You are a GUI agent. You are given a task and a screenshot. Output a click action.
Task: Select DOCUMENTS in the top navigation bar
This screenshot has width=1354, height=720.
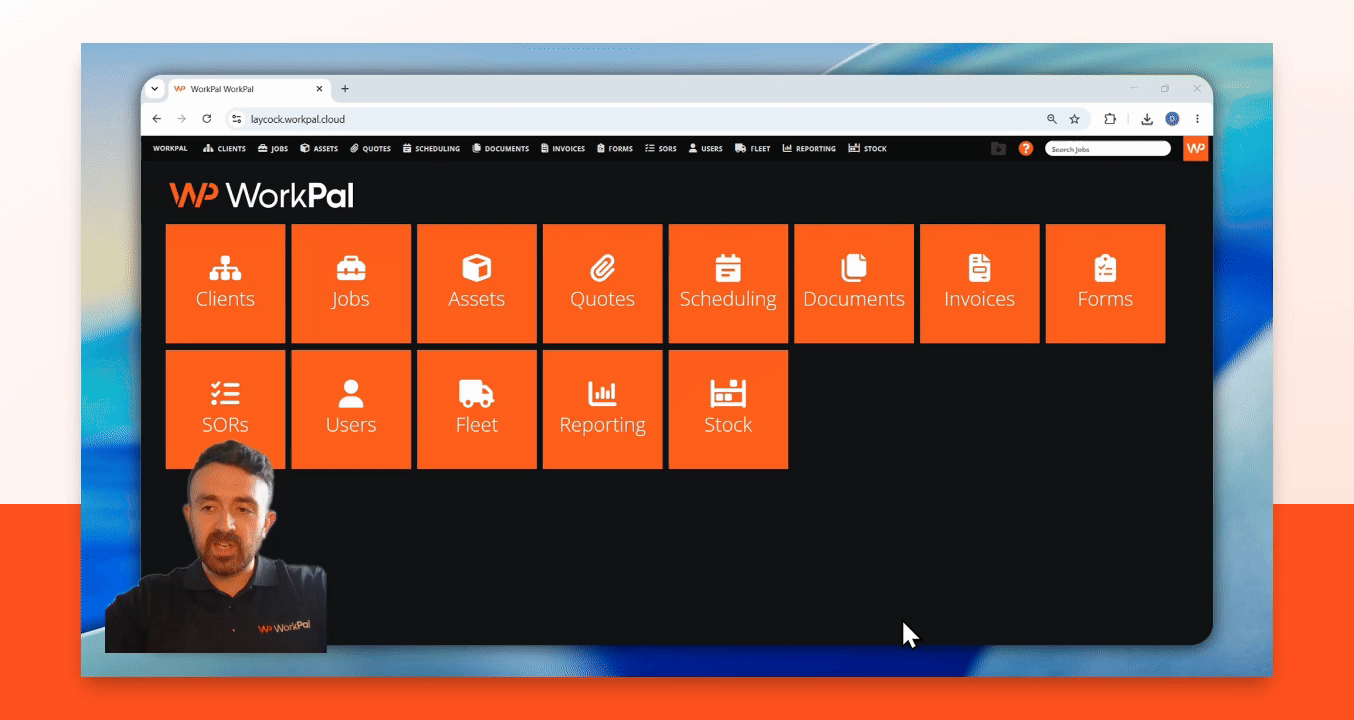500,149
